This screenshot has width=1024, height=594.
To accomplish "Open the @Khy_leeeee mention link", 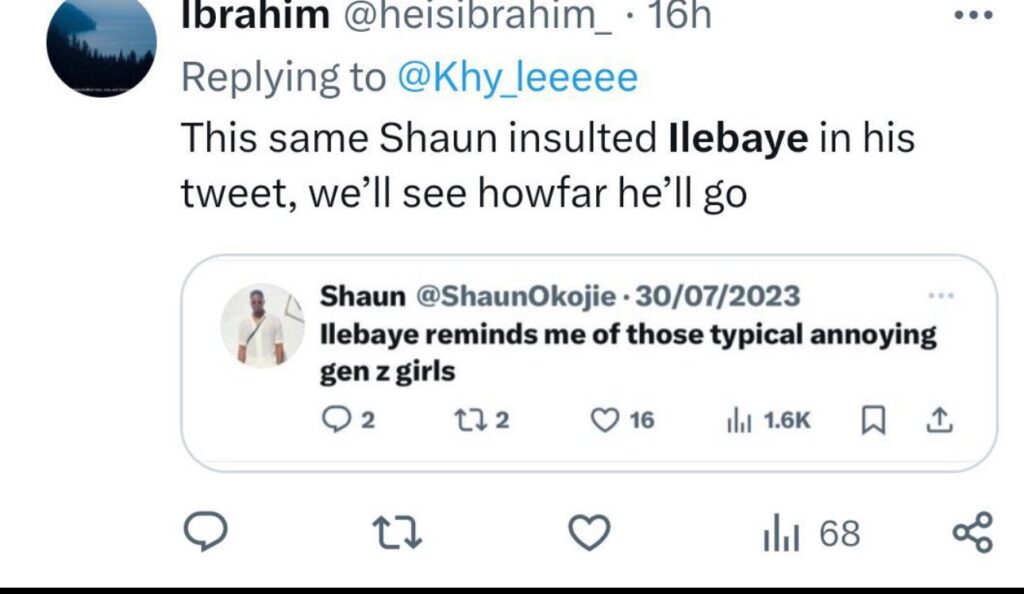I will tap(517, 78).
